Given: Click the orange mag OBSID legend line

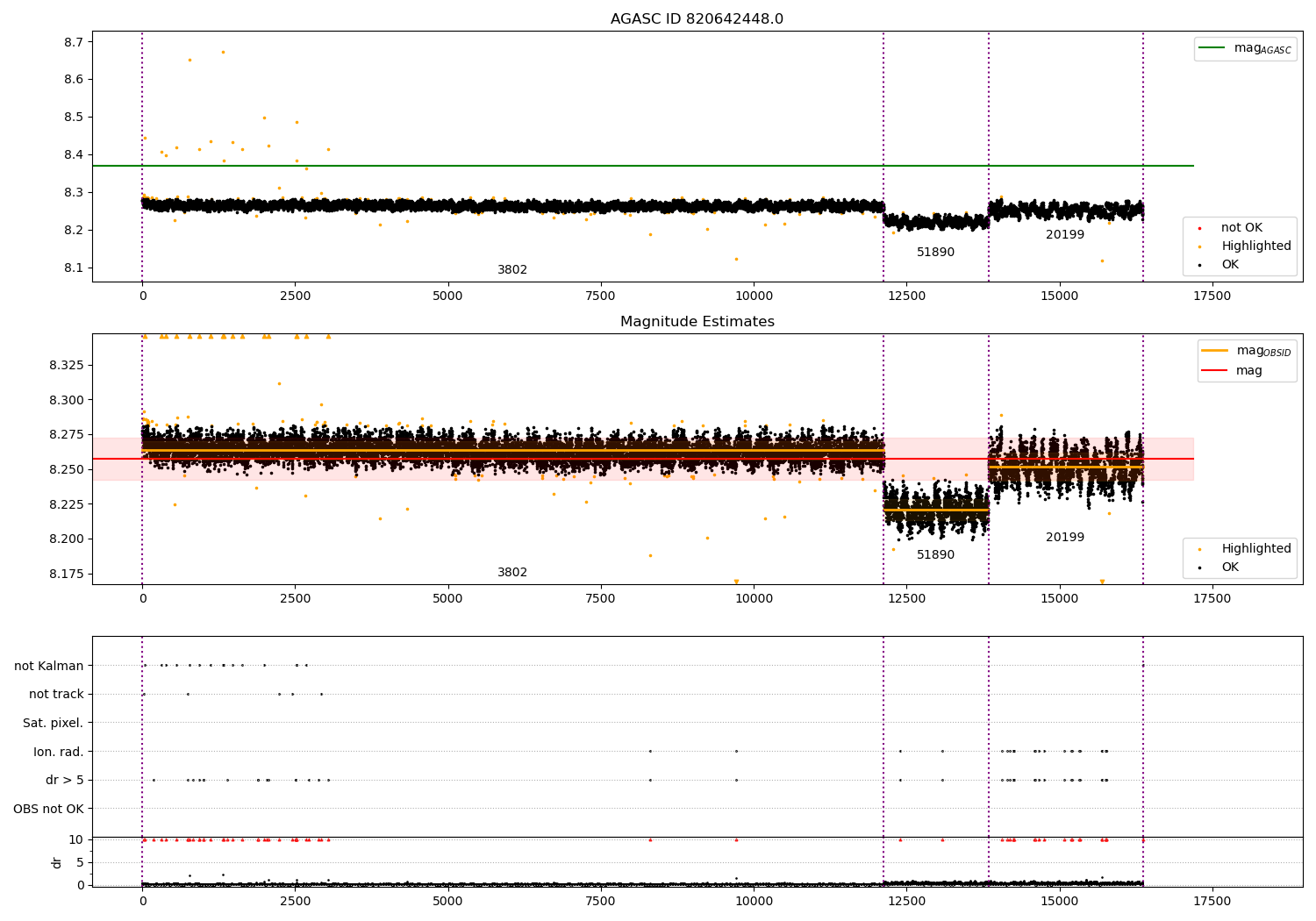Looking at the screenshot, I should pos(1215,351).
